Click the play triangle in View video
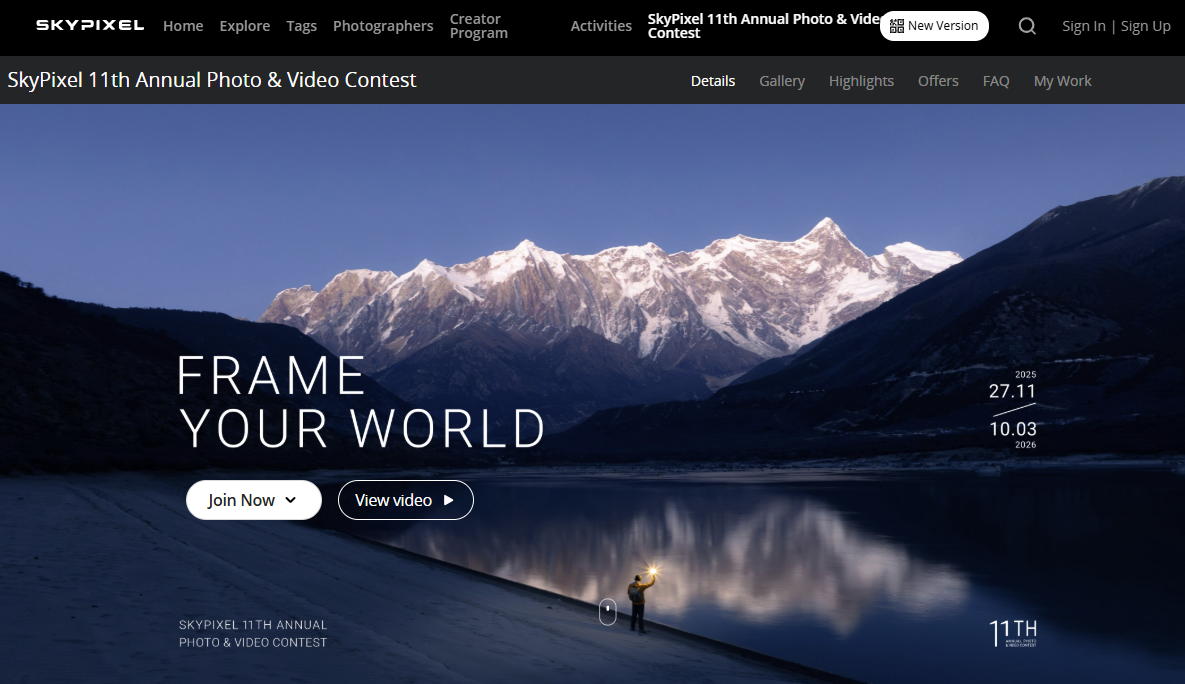 pyautogui.click(x=448, y=500)
